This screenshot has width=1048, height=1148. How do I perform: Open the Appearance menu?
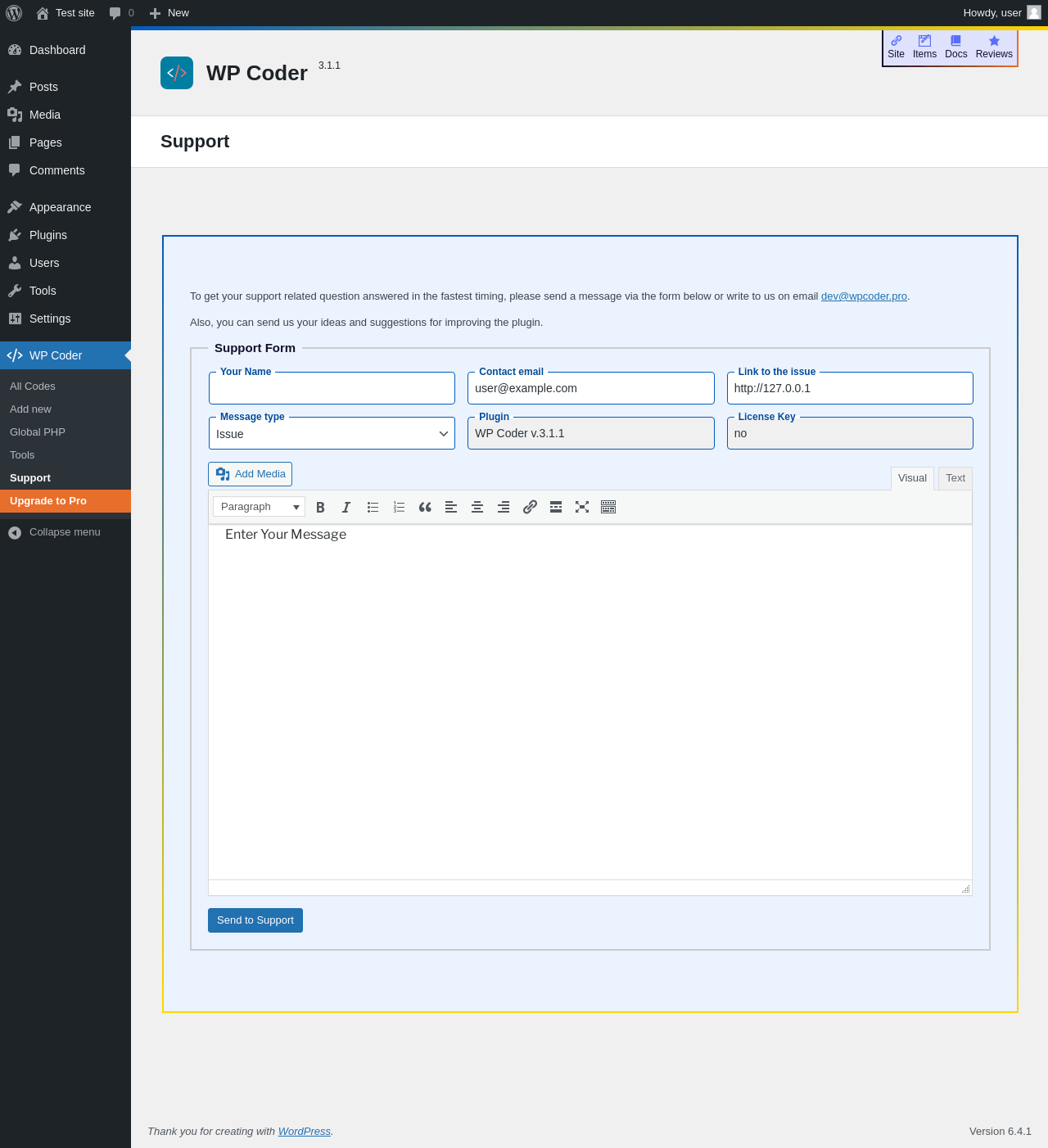(65, 207)
